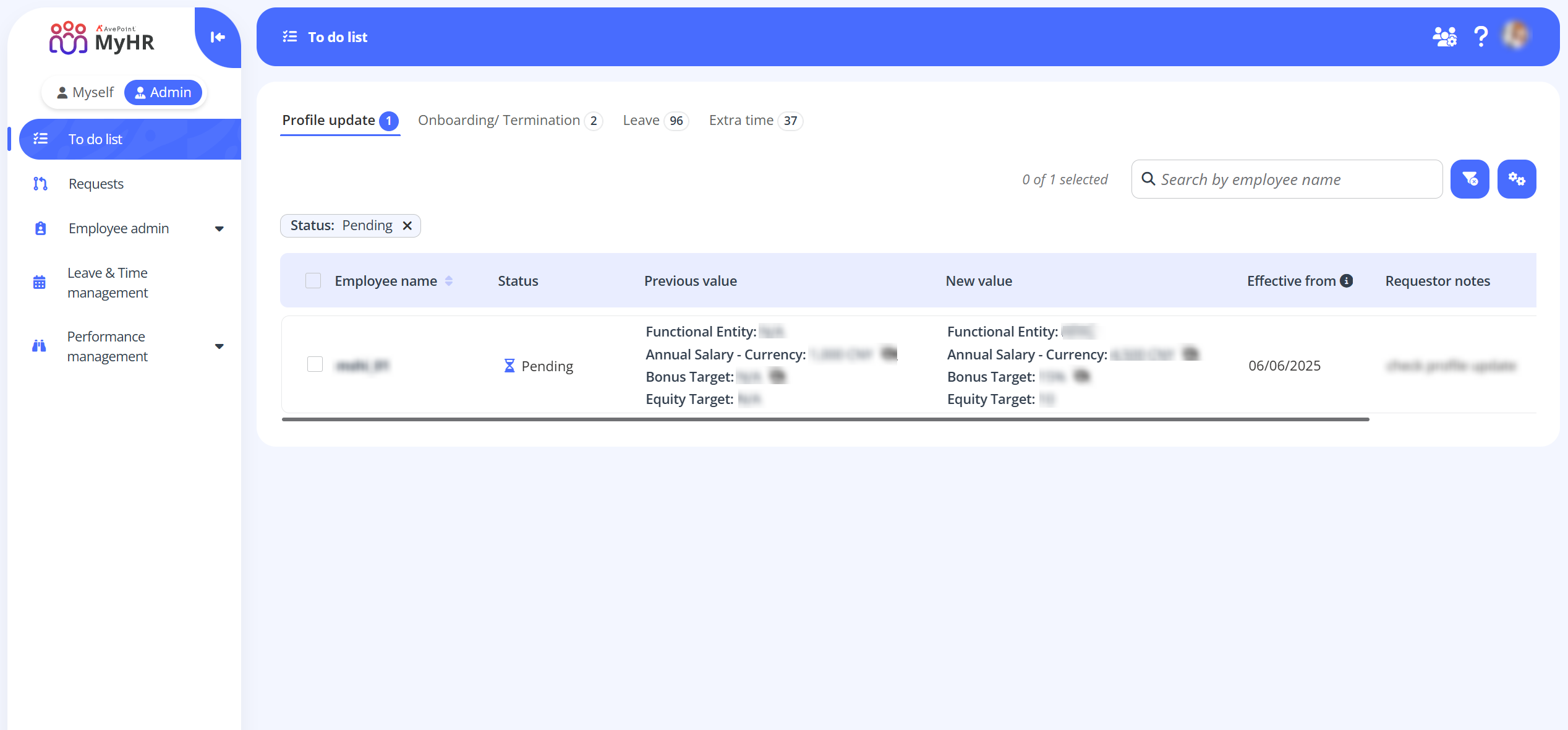Select the Requests icon in the sidebar
1568x730 pixels.
point(40,183)
